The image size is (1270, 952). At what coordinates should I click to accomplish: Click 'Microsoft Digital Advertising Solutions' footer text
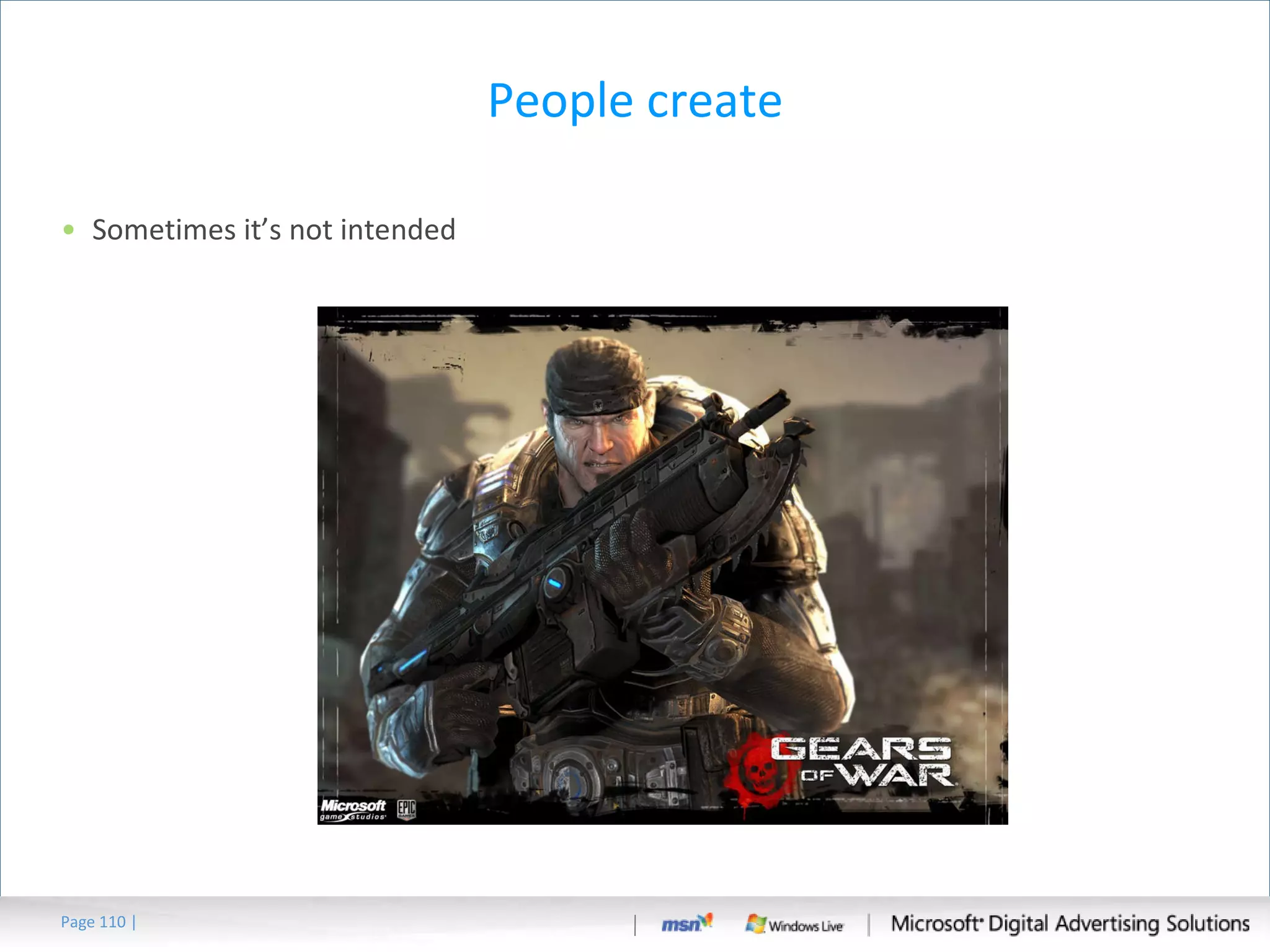(x=1070, y=923)
